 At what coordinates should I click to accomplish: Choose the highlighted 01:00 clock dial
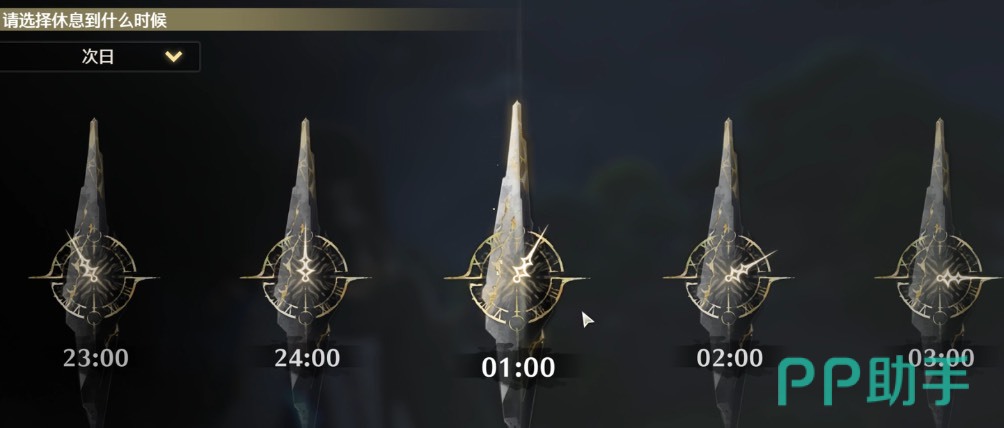pos(517,277)
